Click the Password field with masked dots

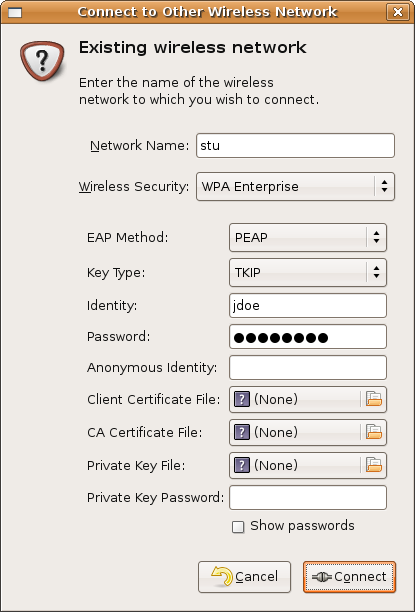(308, 336)
